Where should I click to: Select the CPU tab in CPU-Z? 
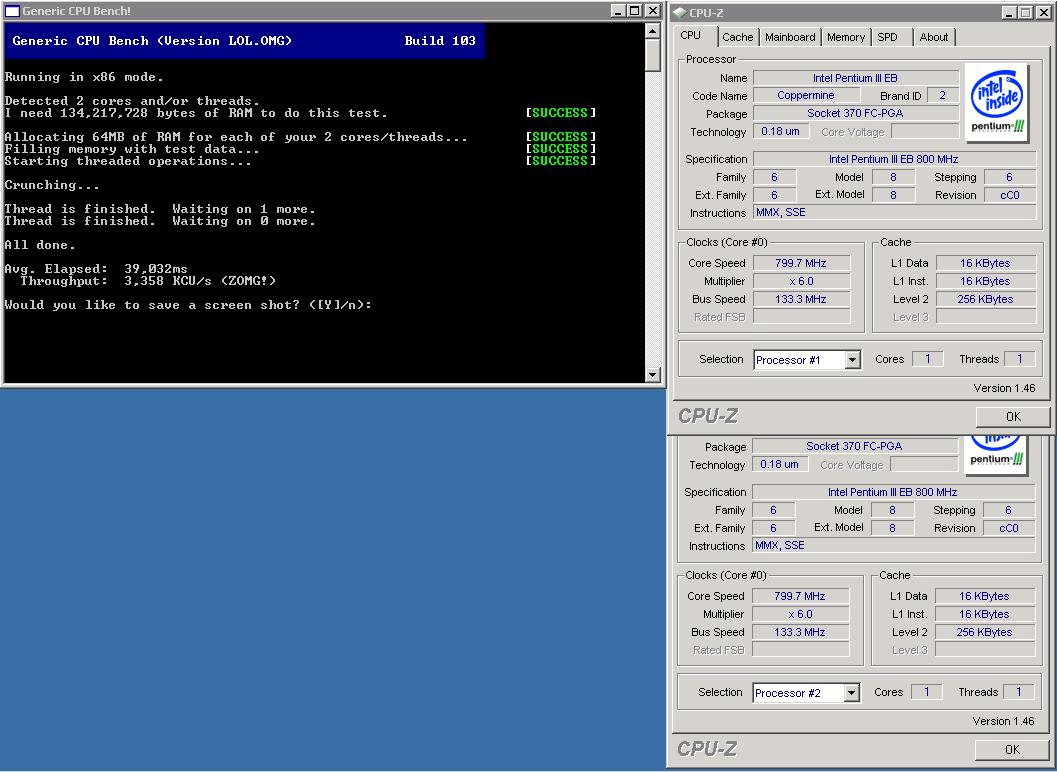point(690,36)
